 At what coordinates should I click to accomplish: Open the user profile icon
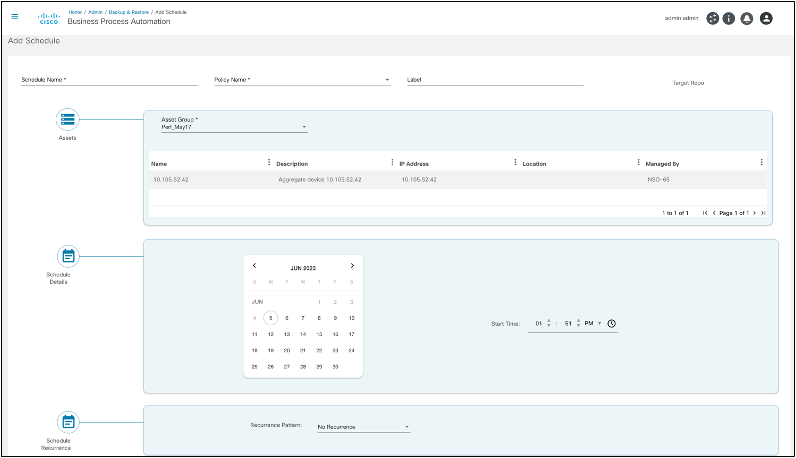[x=766, y=18]
